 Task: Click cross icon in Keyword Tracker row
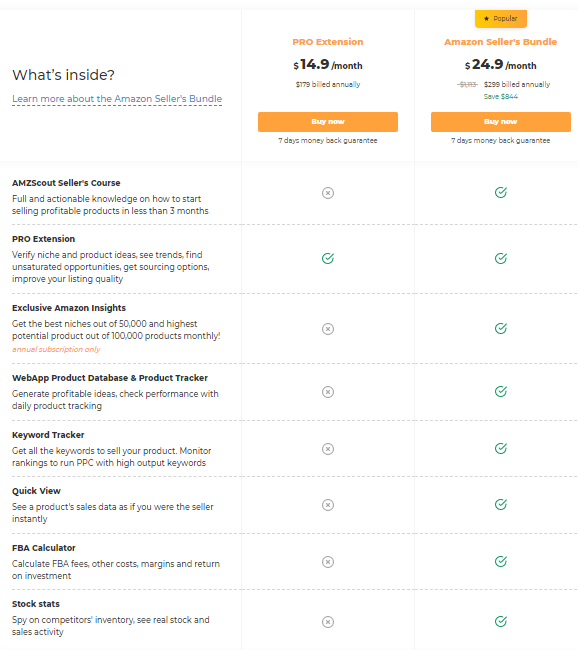coord(328,449)
